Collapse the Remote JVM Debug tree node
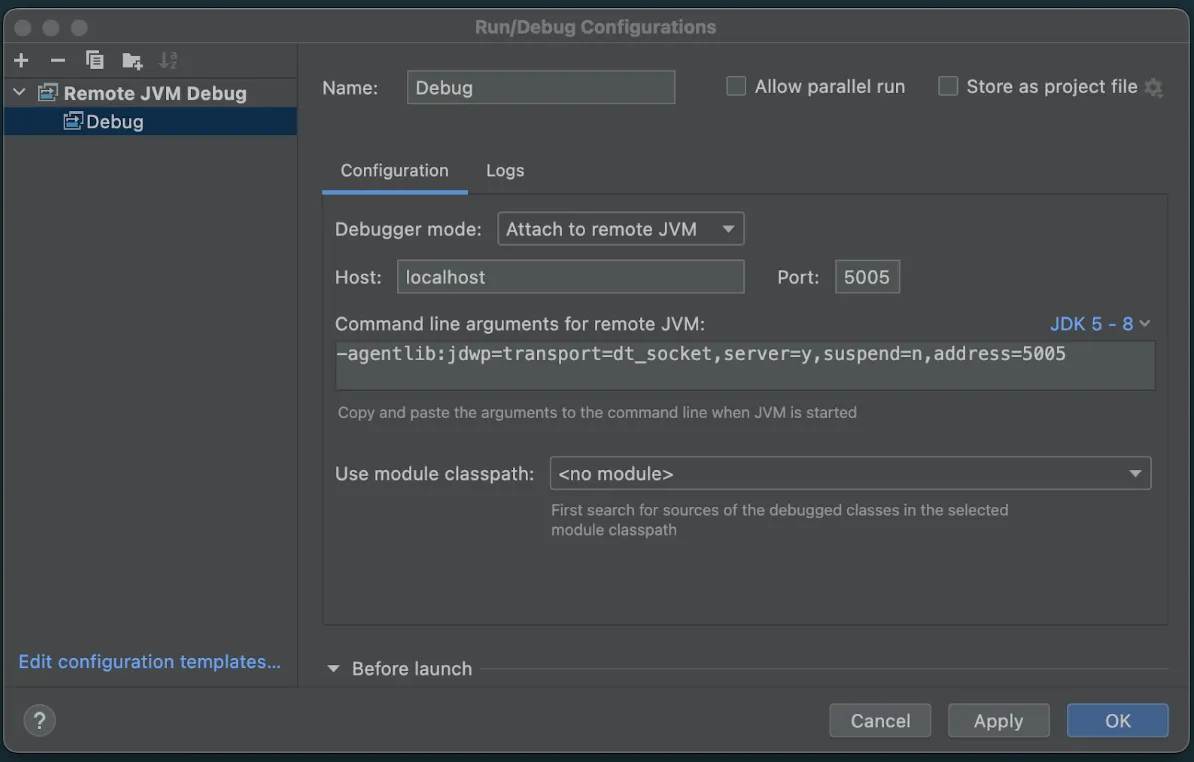This screenshot has width=1194, height=762. 19,93
